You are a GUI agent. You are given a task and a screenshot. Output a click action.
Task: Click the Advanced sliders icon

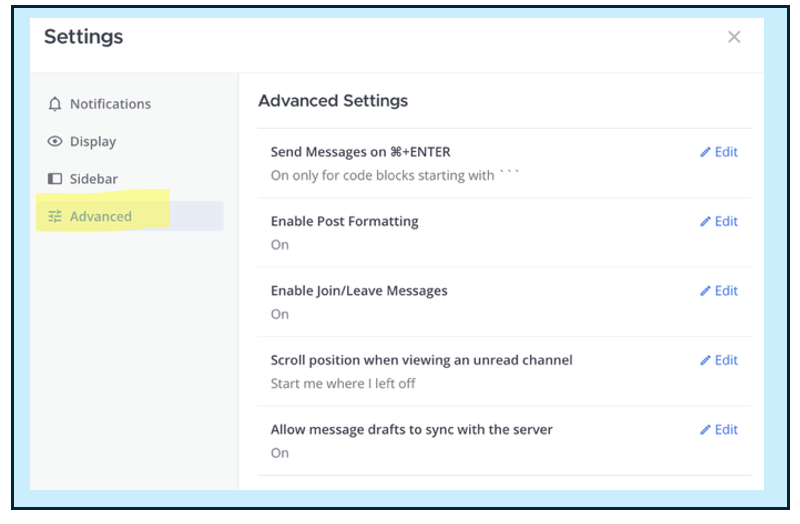click(x=55, y=217)
